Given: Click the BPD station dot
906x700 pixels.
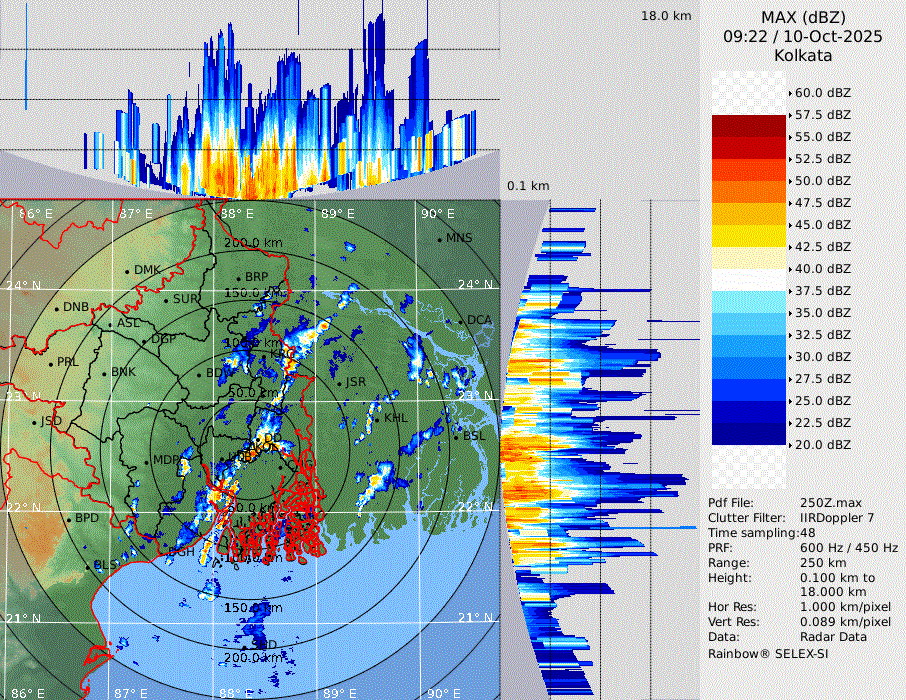Looking at the screenshot, I should [69, 519].
